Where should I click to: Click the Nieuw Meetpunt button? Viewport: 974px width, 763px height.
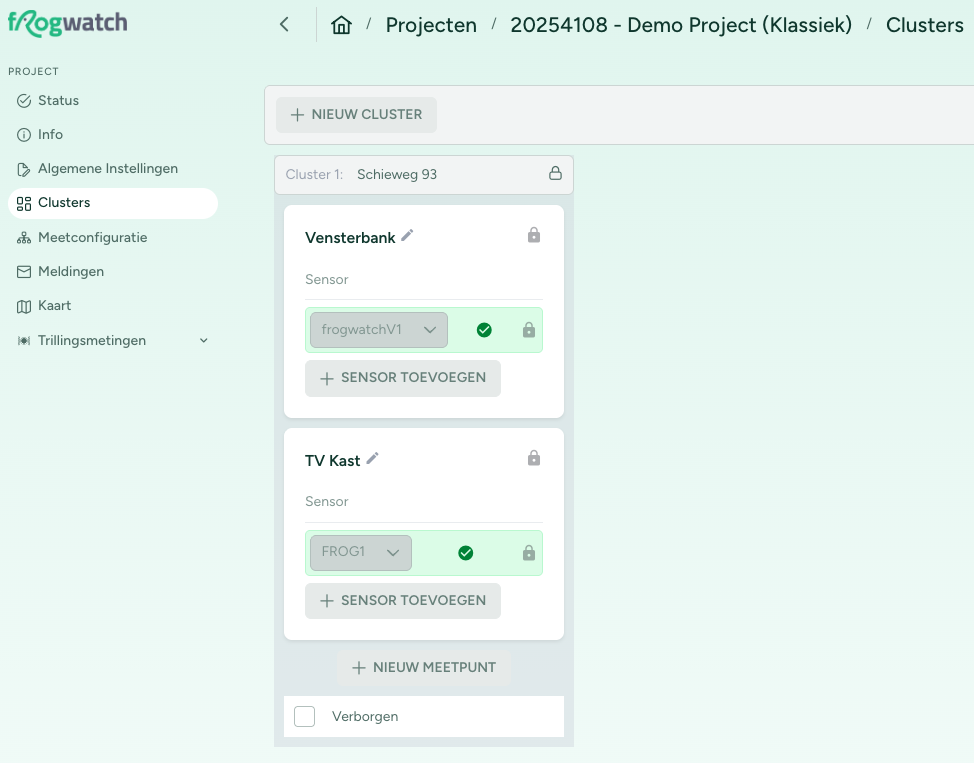424,668
